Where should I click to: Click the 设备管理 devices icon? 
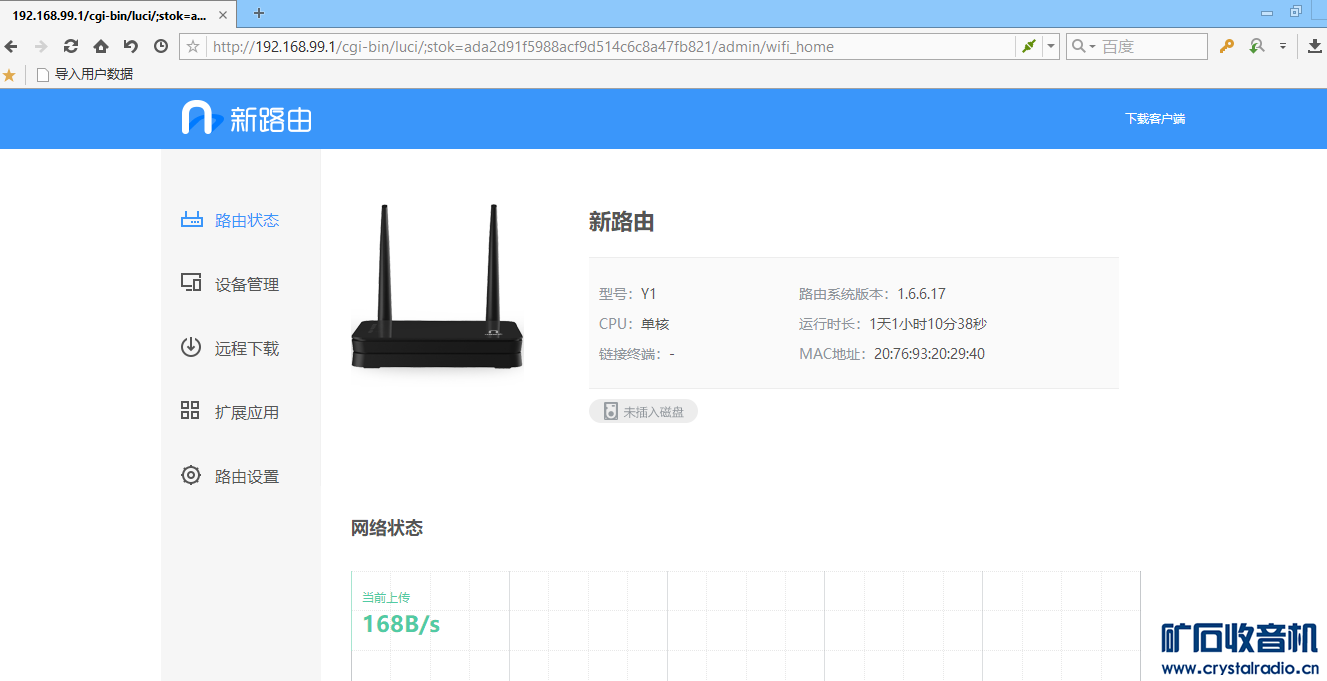tap(191, 283)
